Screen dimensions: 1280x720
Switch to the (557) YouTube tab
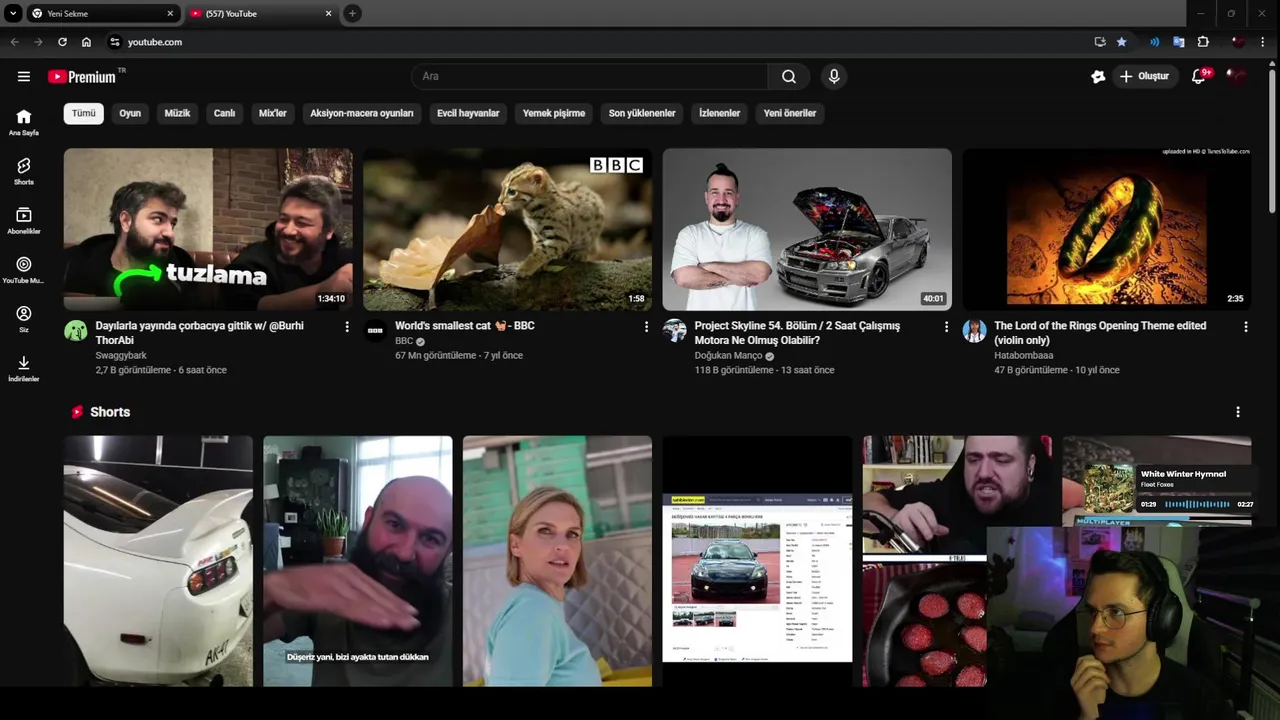point(260,14)
